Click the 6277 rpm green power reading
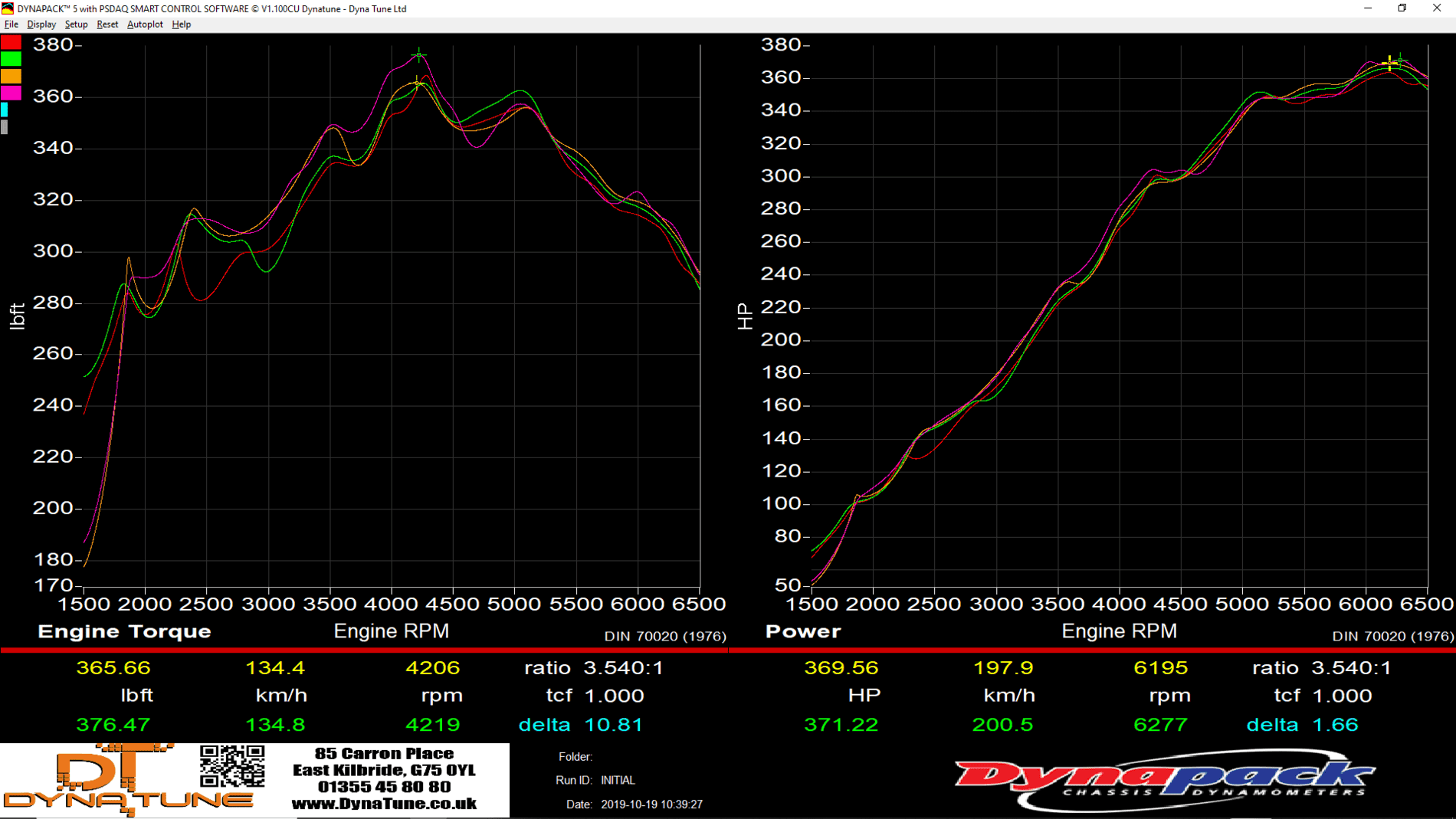The height and width of the screenshot is (819, 1456). coord(1161,725)
